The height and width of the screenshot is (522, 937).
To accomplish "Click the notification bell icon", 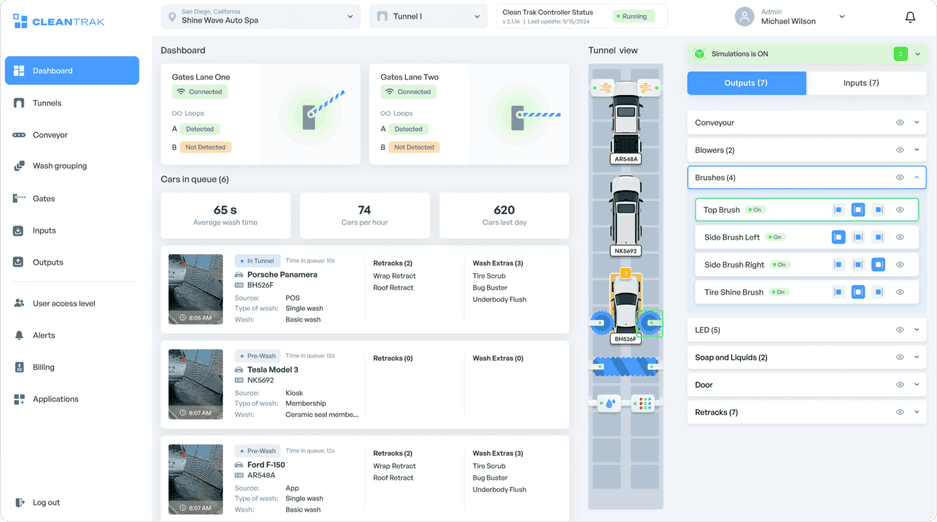I will [x=910, y=17].
